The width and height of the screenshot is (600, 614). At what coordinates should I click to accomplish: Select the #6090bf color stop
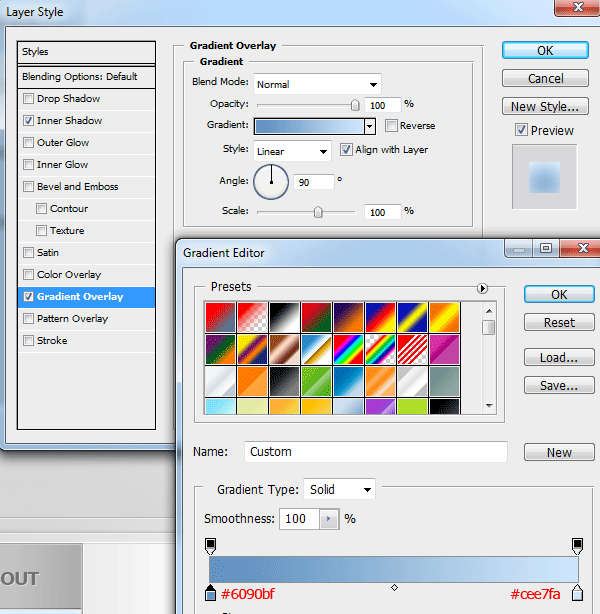[210, 593]
